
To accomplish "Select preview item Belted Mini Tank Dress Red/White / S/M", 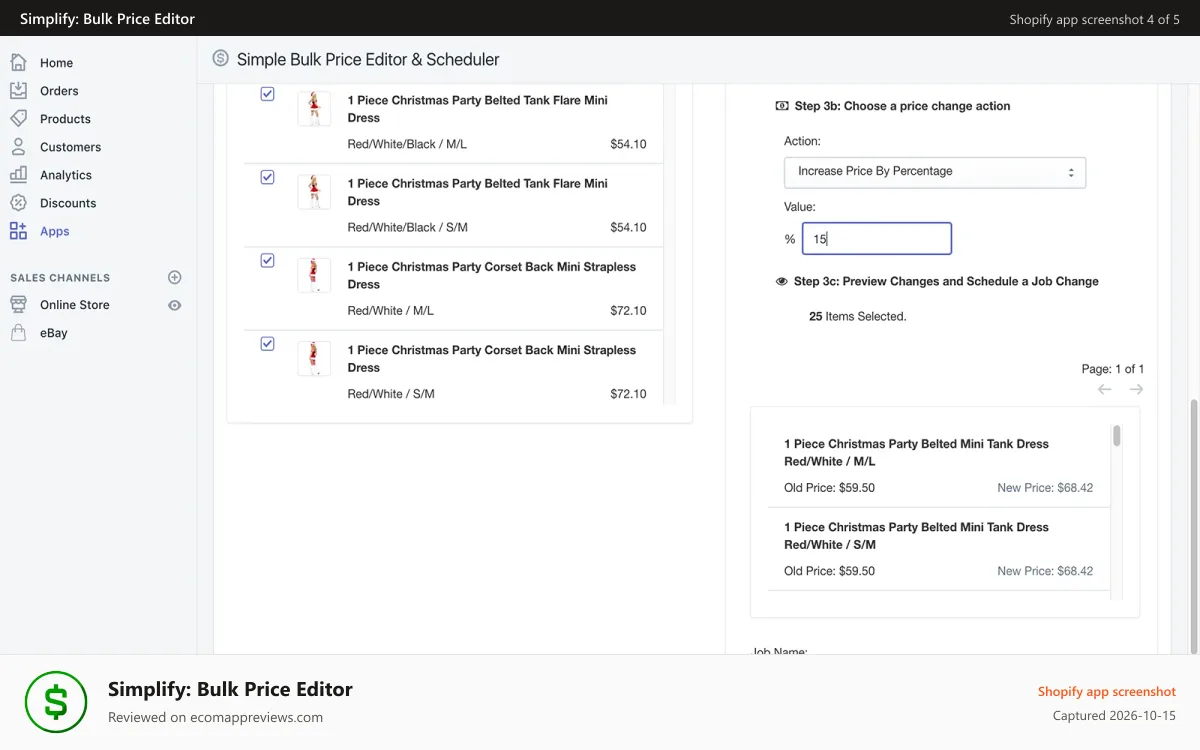I will (x=939, y=549).
